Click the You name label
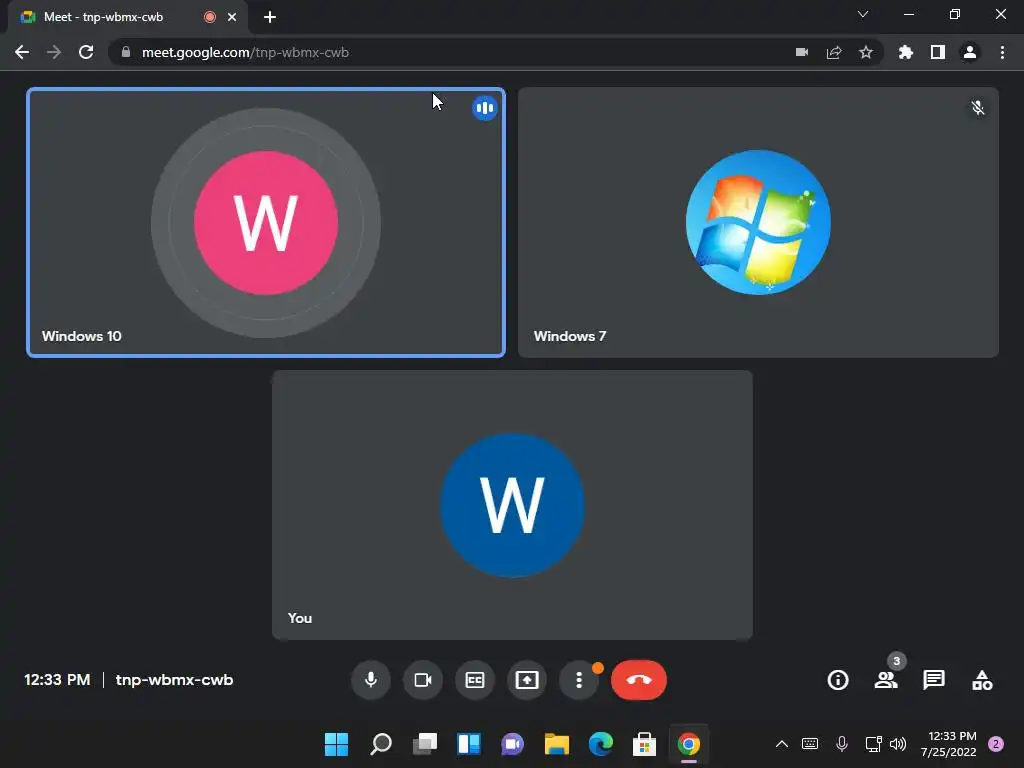1024x768 pixels. pos(300,618)
